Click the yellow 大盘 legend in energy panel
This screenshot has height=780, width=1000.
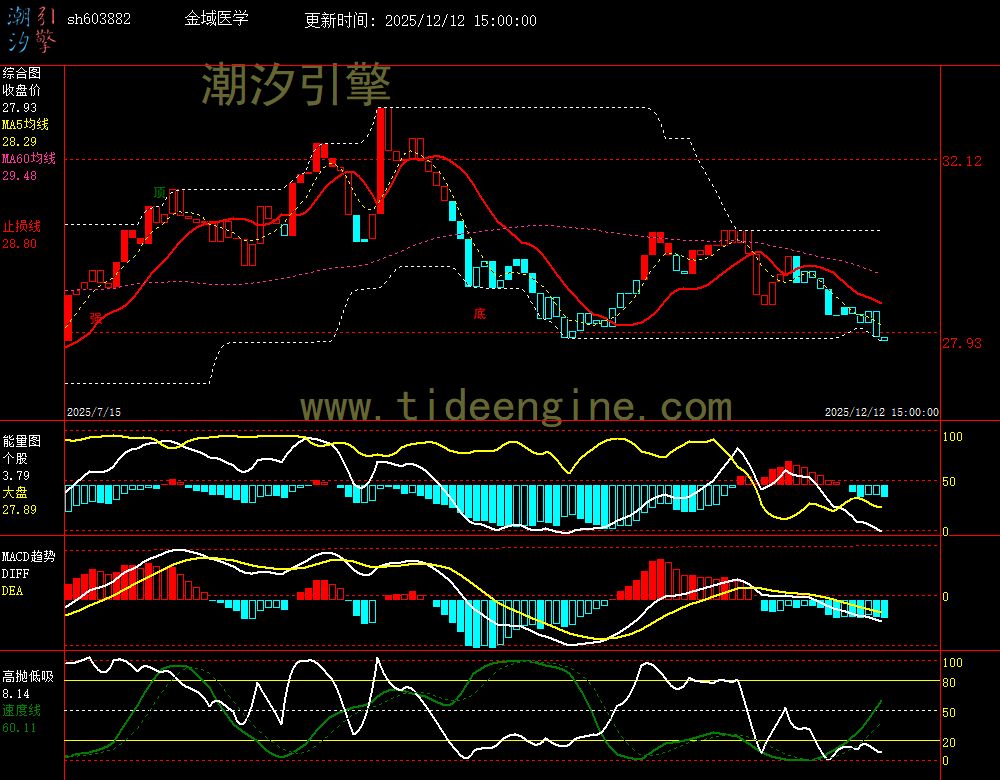click(x=15, y=493)
